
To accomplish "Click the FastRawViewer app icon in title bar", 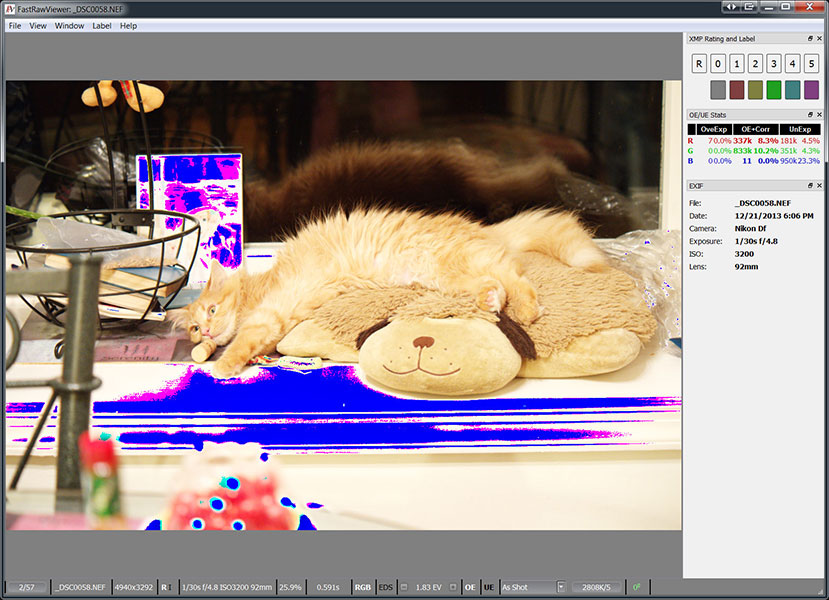I will pyautogui.click(x=8, y=8).
